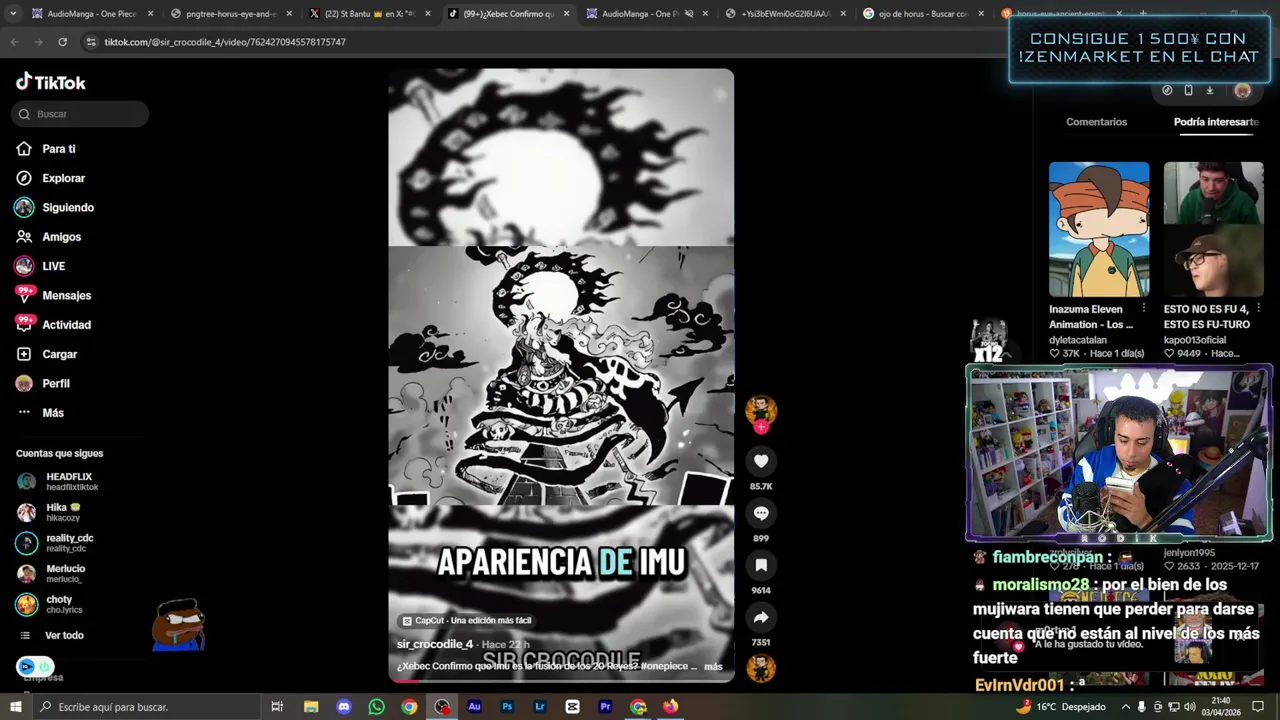Image resolution: width=1280 pixels, height=720 pixels.
Task: Expand the caption with más
Action: (x=713, y=666)
